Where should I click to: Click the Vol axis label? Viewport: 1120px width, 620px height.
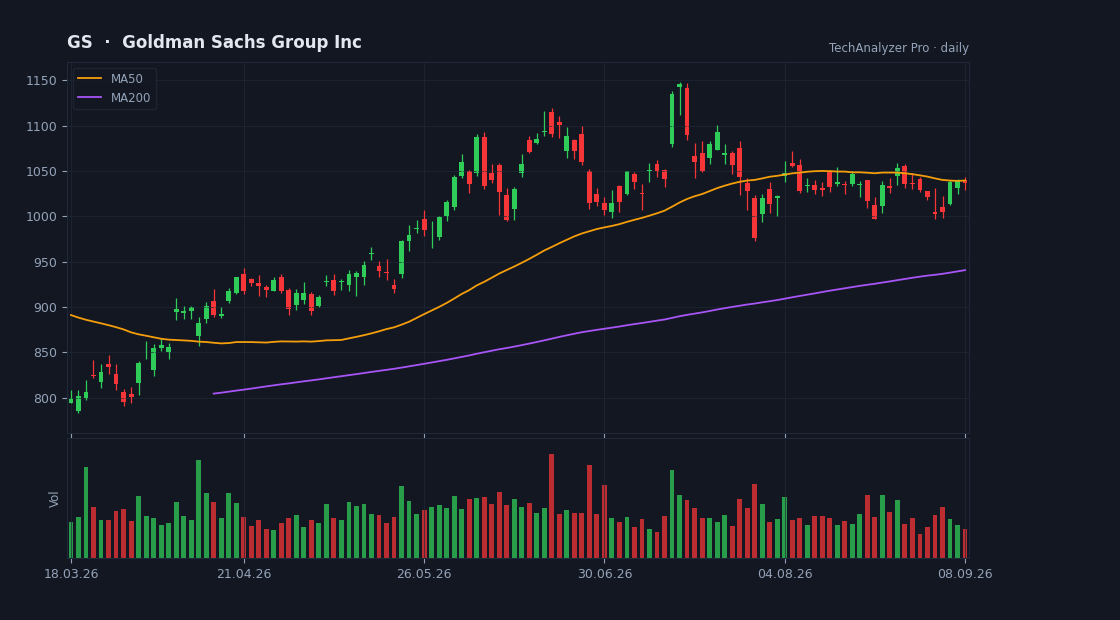pos(54,499)
